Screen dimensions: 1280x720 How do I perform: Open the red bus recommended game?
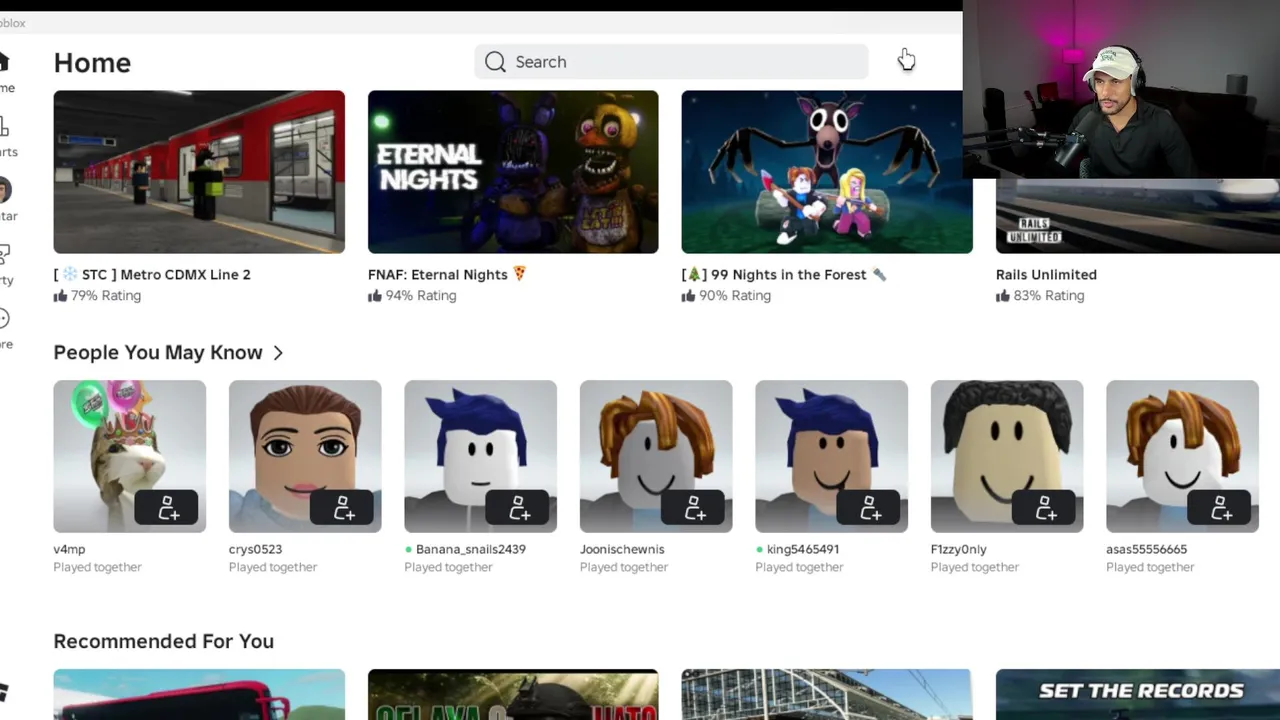tap(199, 695)
